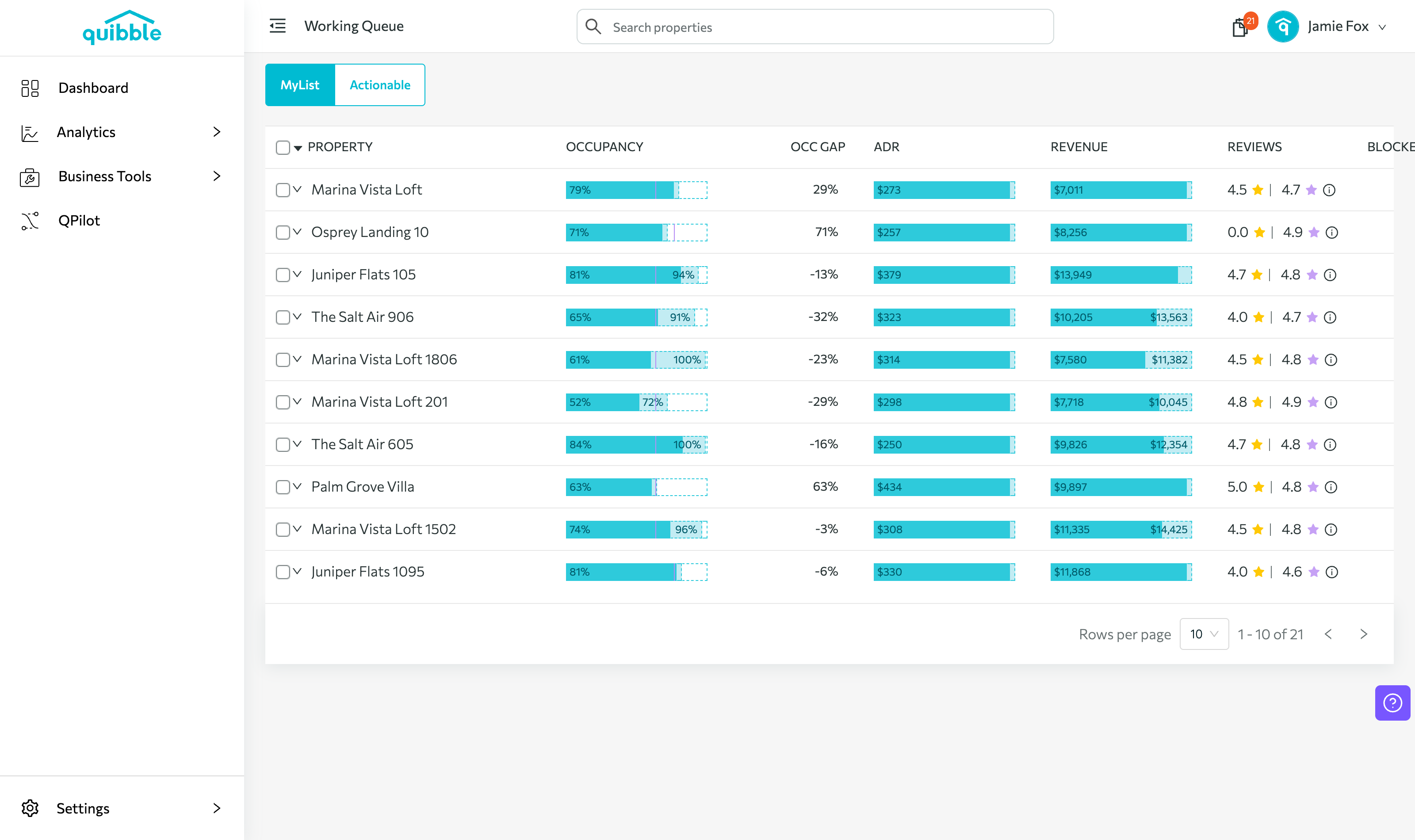Collapse sidebar with the hamburger menu icon

point(277,26)
